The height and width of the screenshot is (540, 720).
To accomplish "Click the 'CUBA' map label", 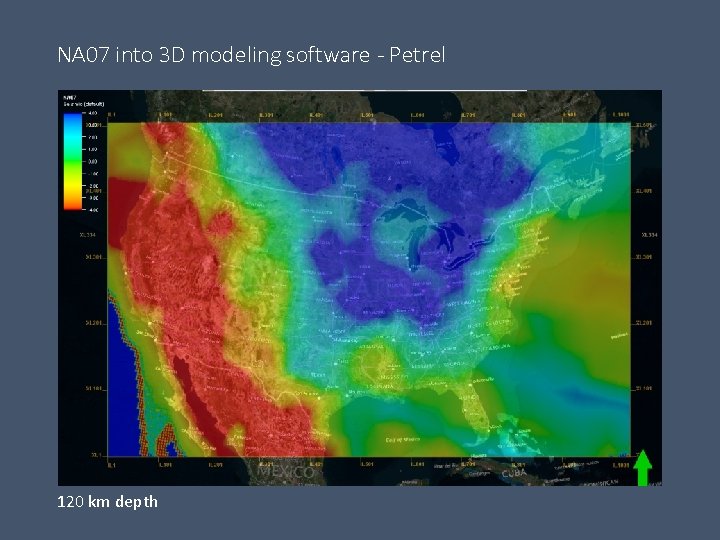I will click(x=514, y=473).
